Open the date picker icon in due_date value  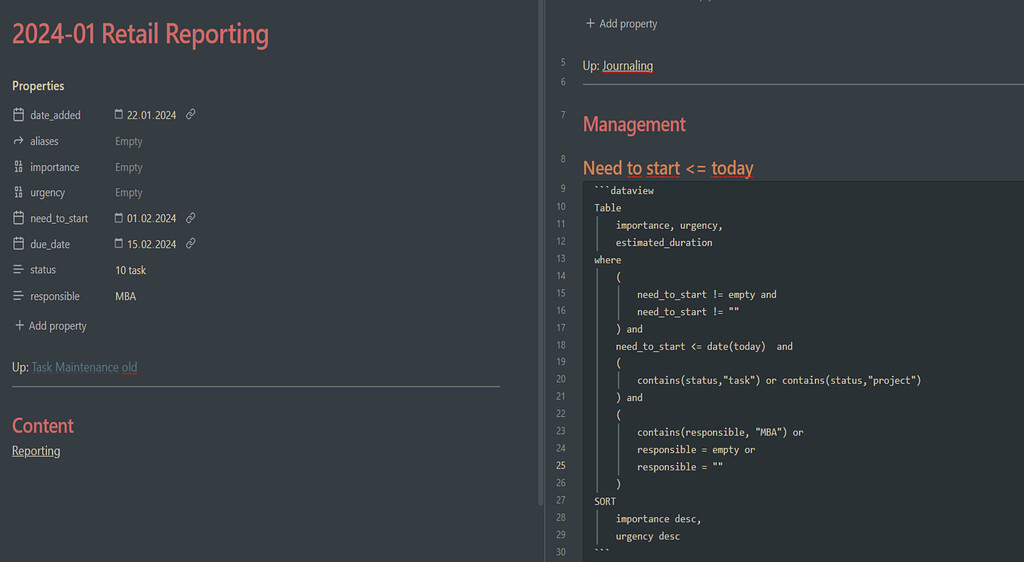[119, 244]
